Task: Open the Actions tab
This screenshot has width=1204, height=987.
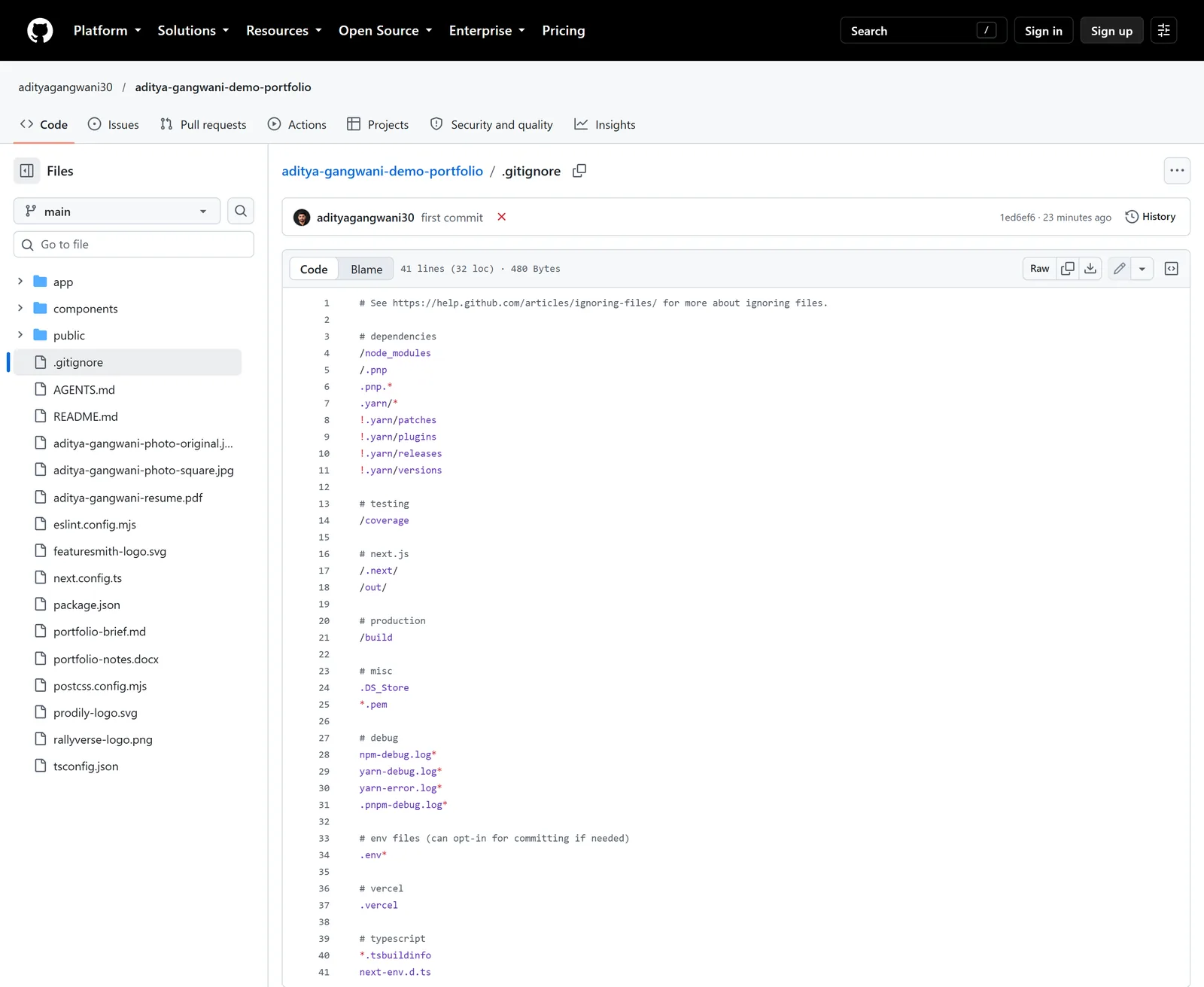Action: coord(297,124)
